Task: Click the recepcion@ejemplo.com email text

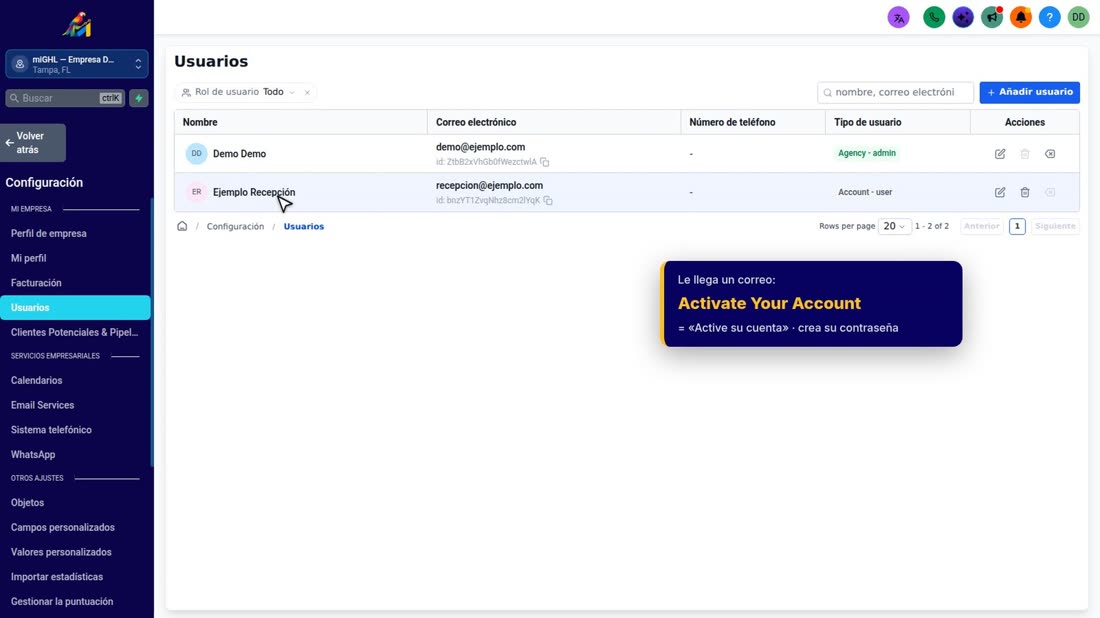Action: point(489,186)
